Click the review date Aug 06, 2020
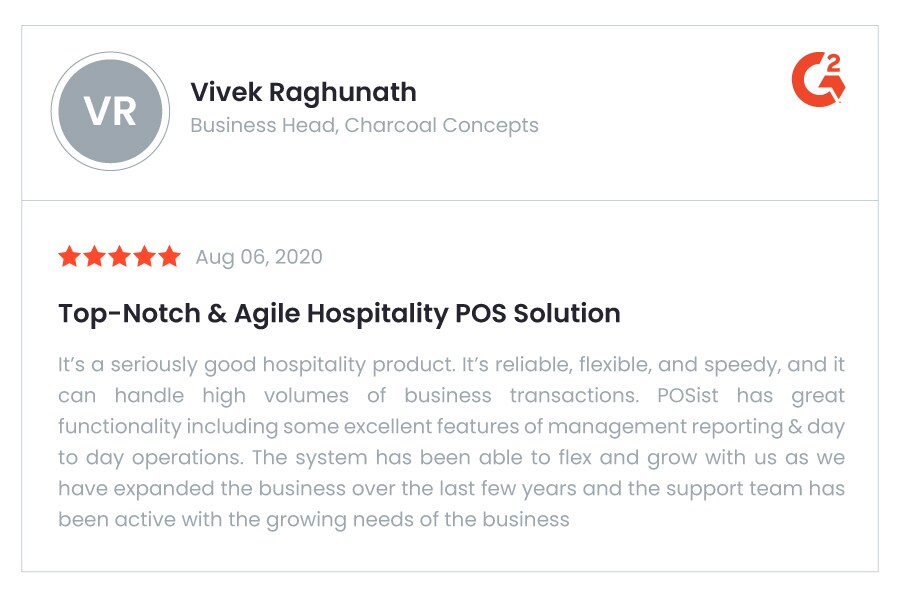The image size is (900, 600). [259, 257]
